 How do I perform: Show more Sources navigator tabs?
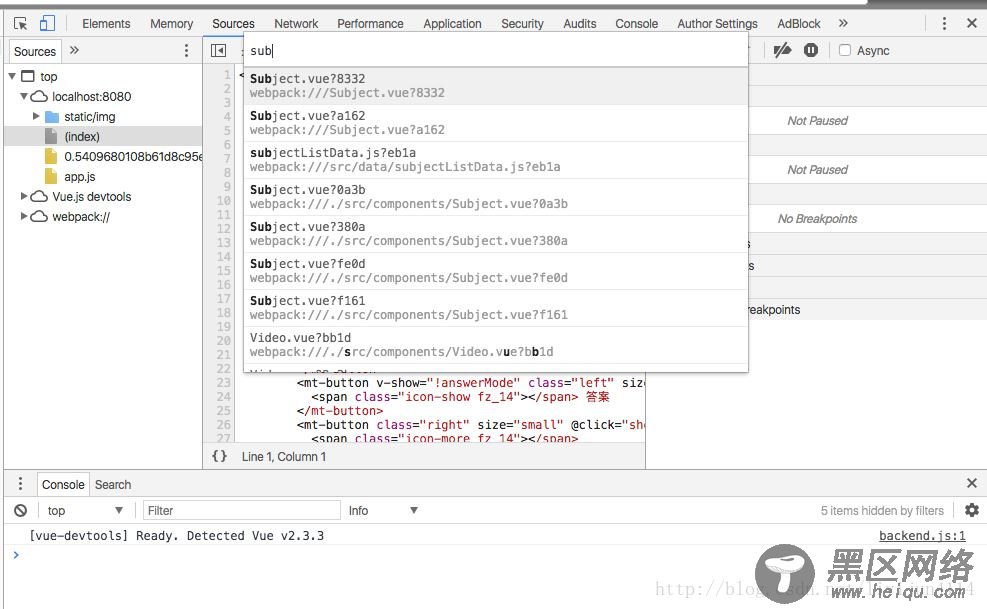click(x=74, y=50)
